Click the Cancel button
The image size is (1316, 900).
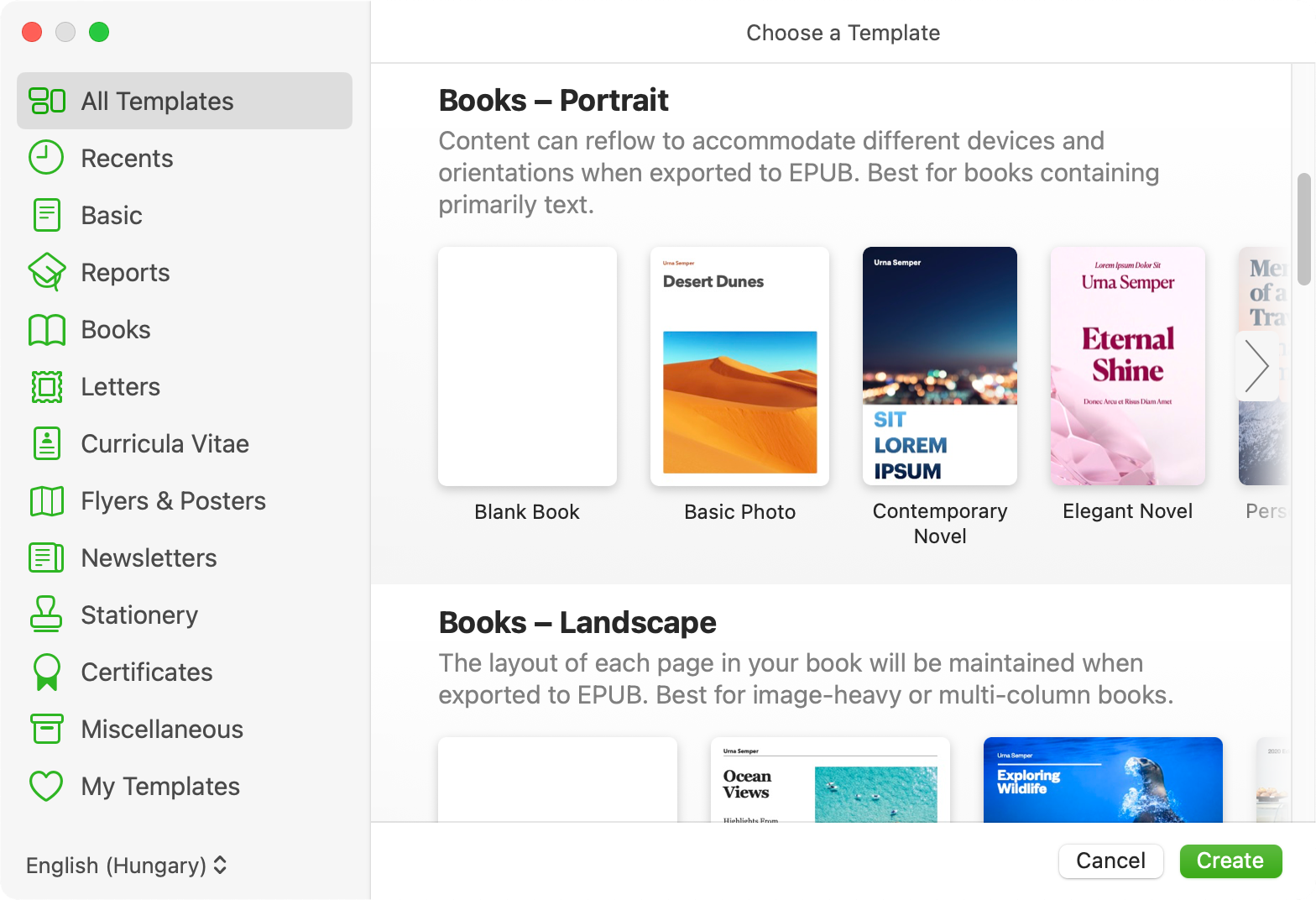coord(1111,861)
